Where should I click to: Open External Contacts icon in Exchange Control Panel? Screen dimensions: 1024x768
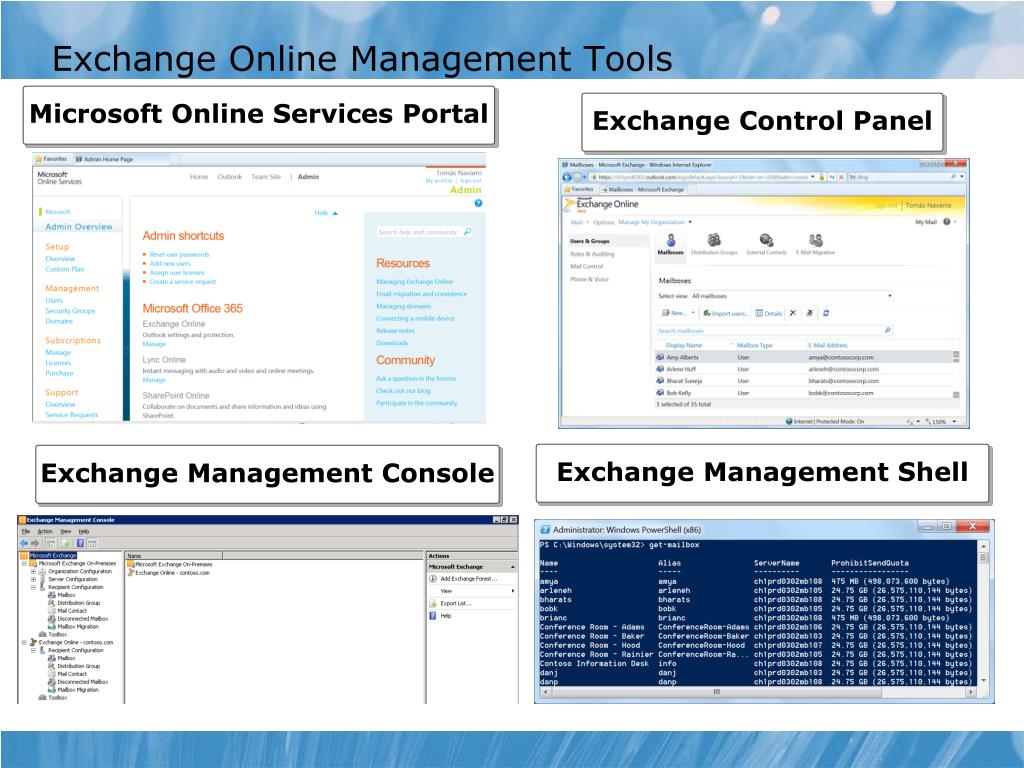click(766, 244)
